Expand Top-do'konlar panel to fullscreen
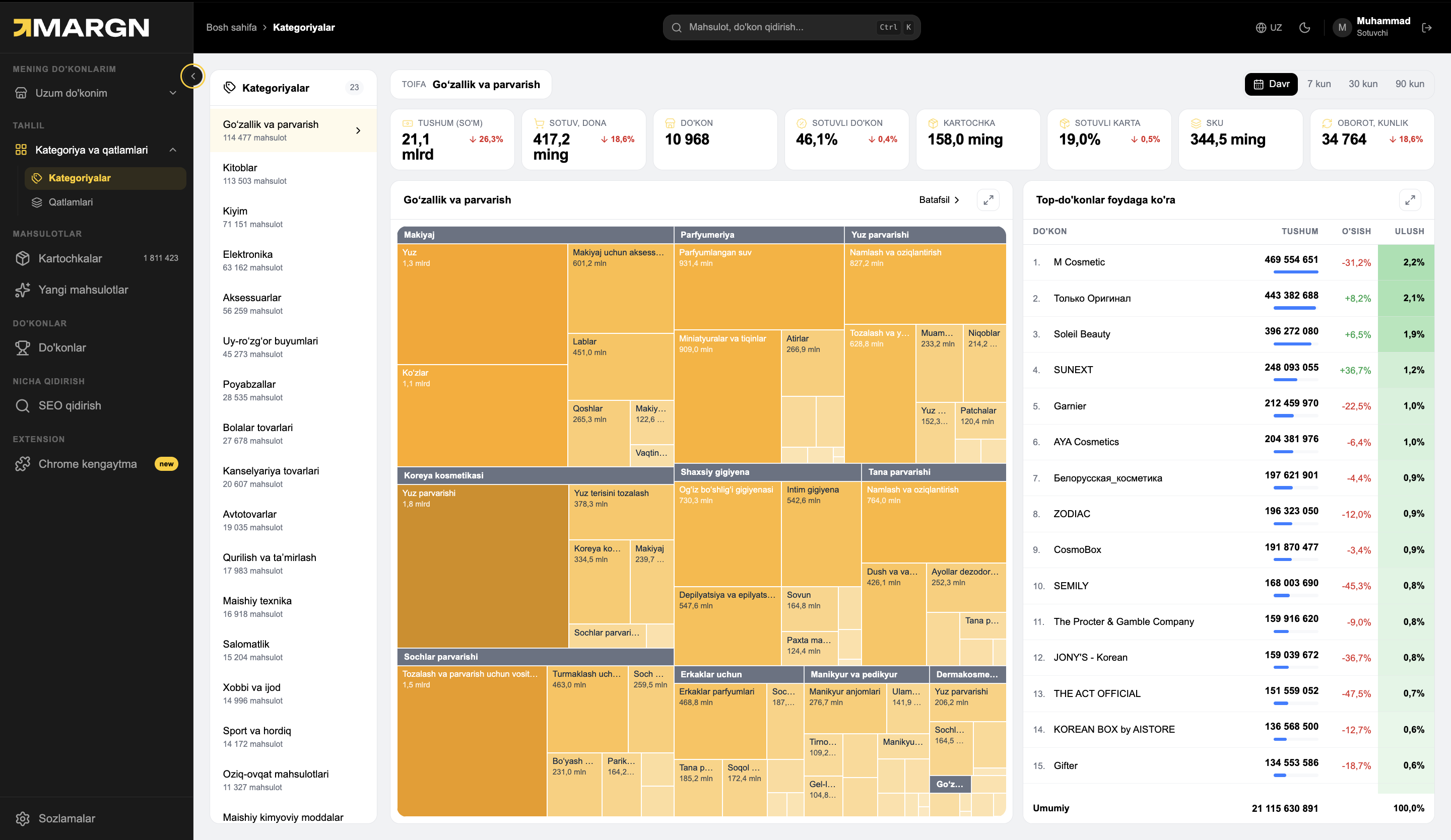This screenshot has height=840, width=1451. [x=1410, y=199]
